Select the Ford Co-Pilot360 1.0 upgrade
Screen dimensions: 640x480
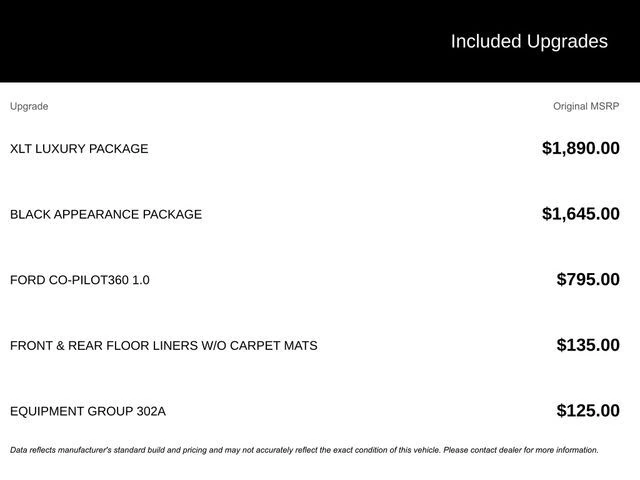point(80,280)
